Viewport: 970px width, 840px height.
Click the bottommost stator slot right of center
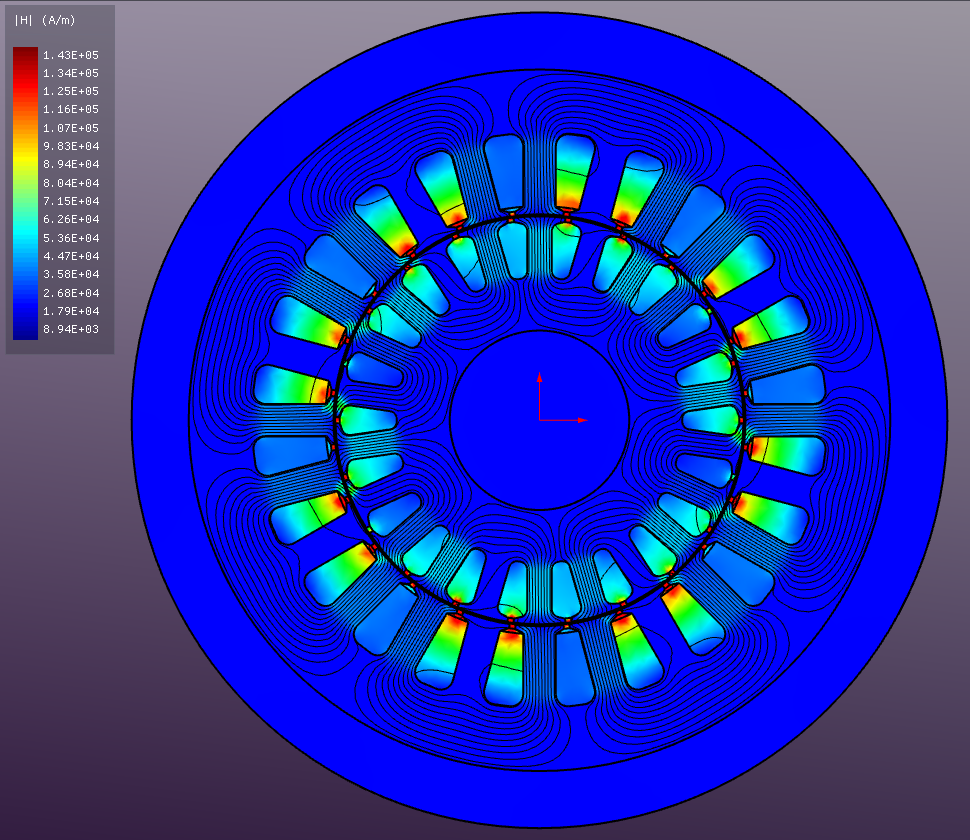(x=574, y=668)
